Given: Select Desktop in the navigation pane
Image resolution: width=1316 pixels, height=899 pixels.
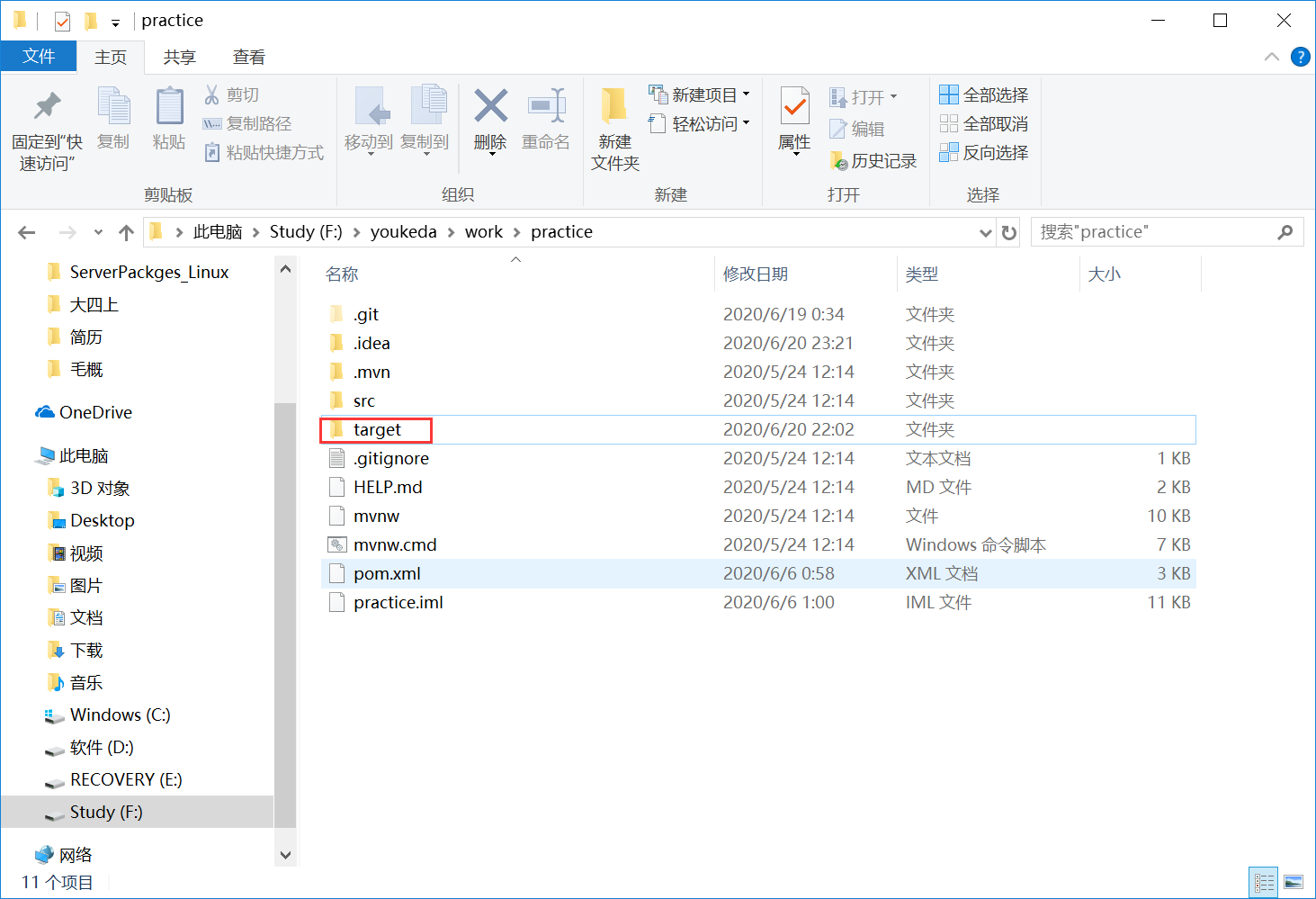Looking at the screenshot, I should tap(91, 520).
